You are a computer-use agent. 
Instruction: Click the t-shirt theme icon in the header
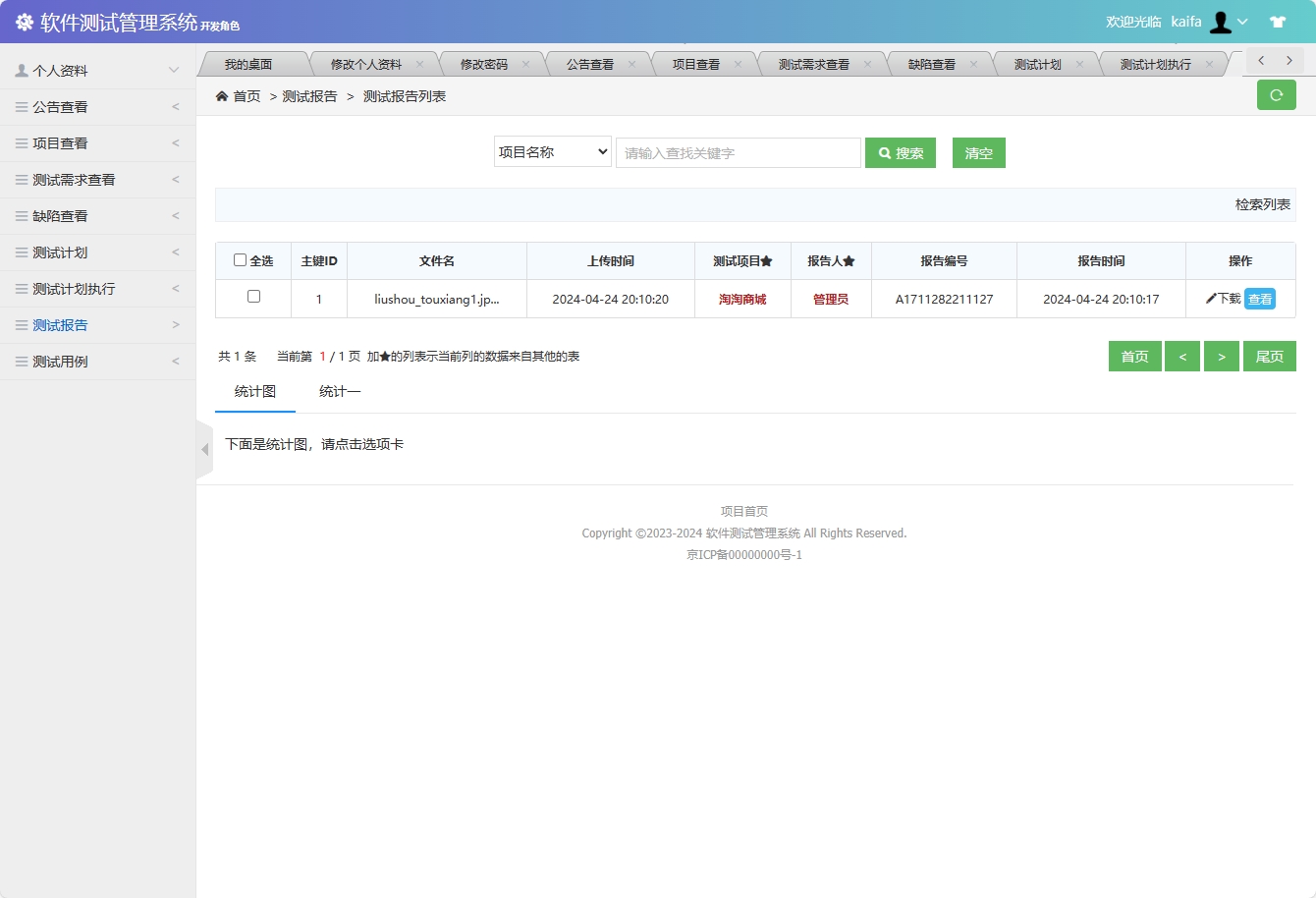(x=1277, y=20)
